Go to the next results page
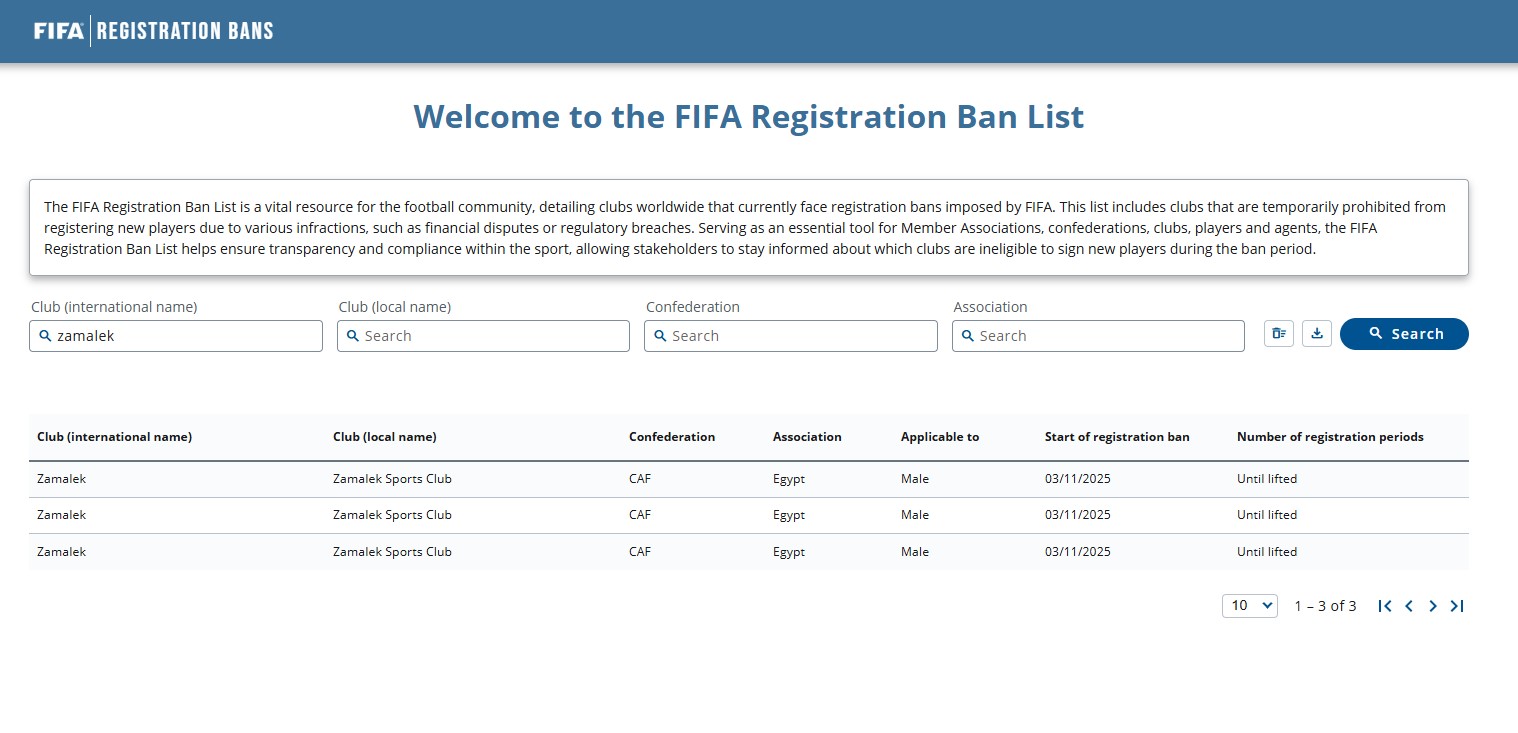This screenshot has width=1518, height=733. pos(1433,606)
